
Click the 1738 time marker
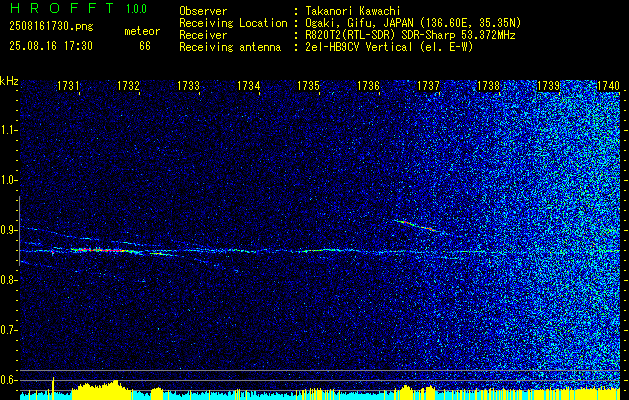click(x=488, y=85)
